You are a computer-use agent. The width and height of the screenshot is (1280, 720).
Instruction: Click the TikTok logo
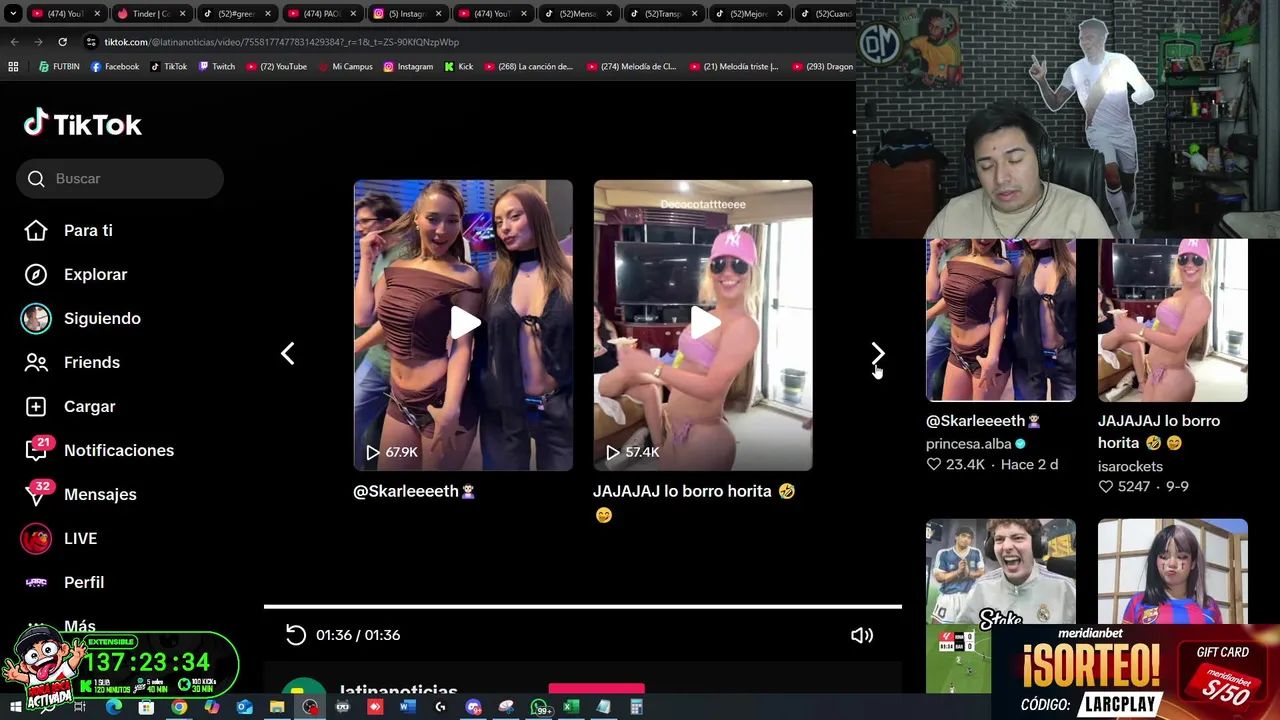83,124
